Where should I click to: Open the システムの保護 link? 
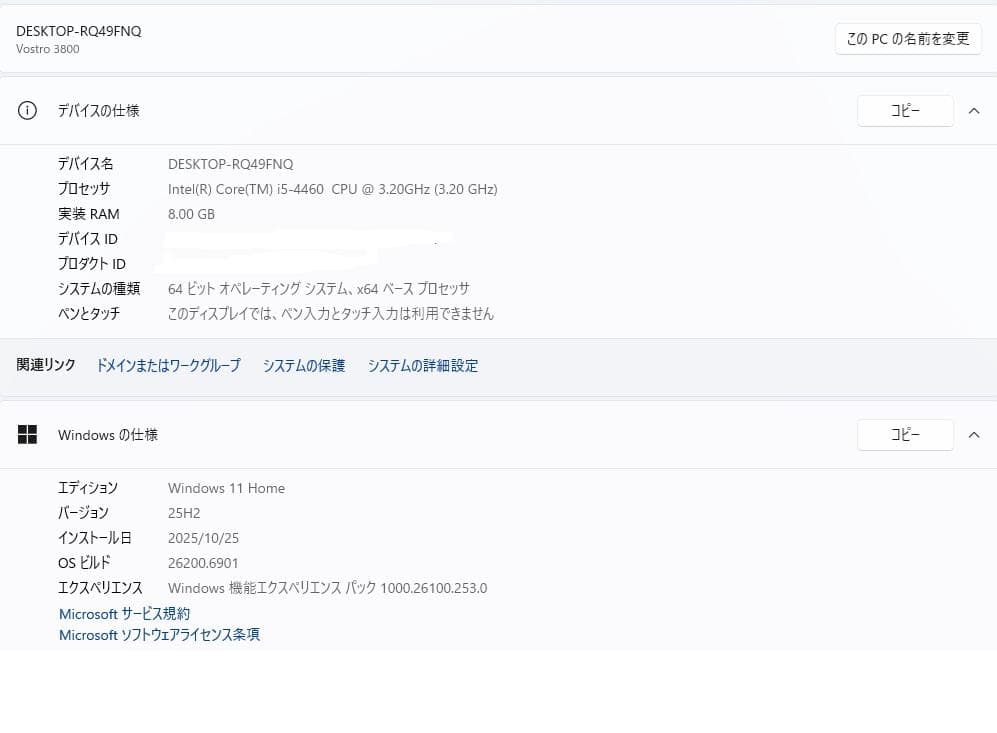point(303,366)
